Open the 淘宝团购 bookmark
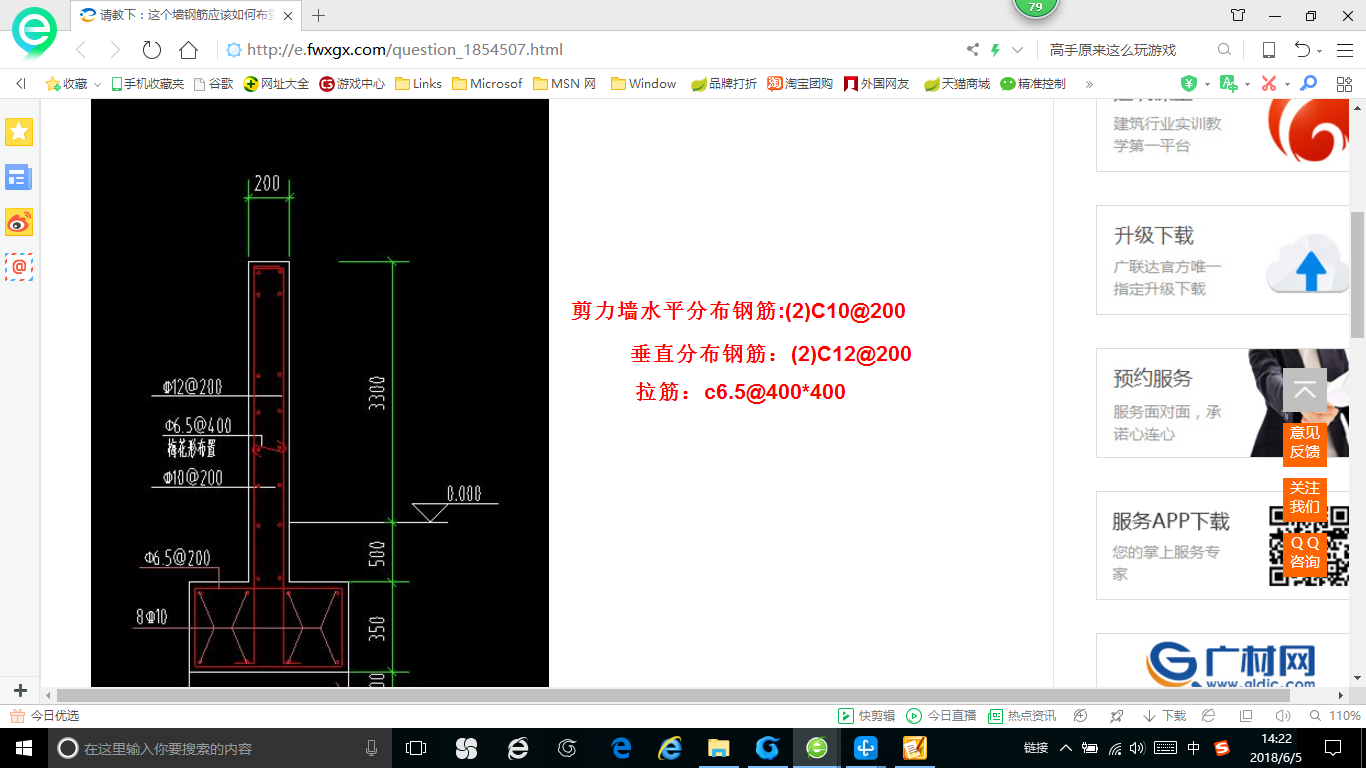Viewport: 1366px width, 768px height. (x=800, y=84)
